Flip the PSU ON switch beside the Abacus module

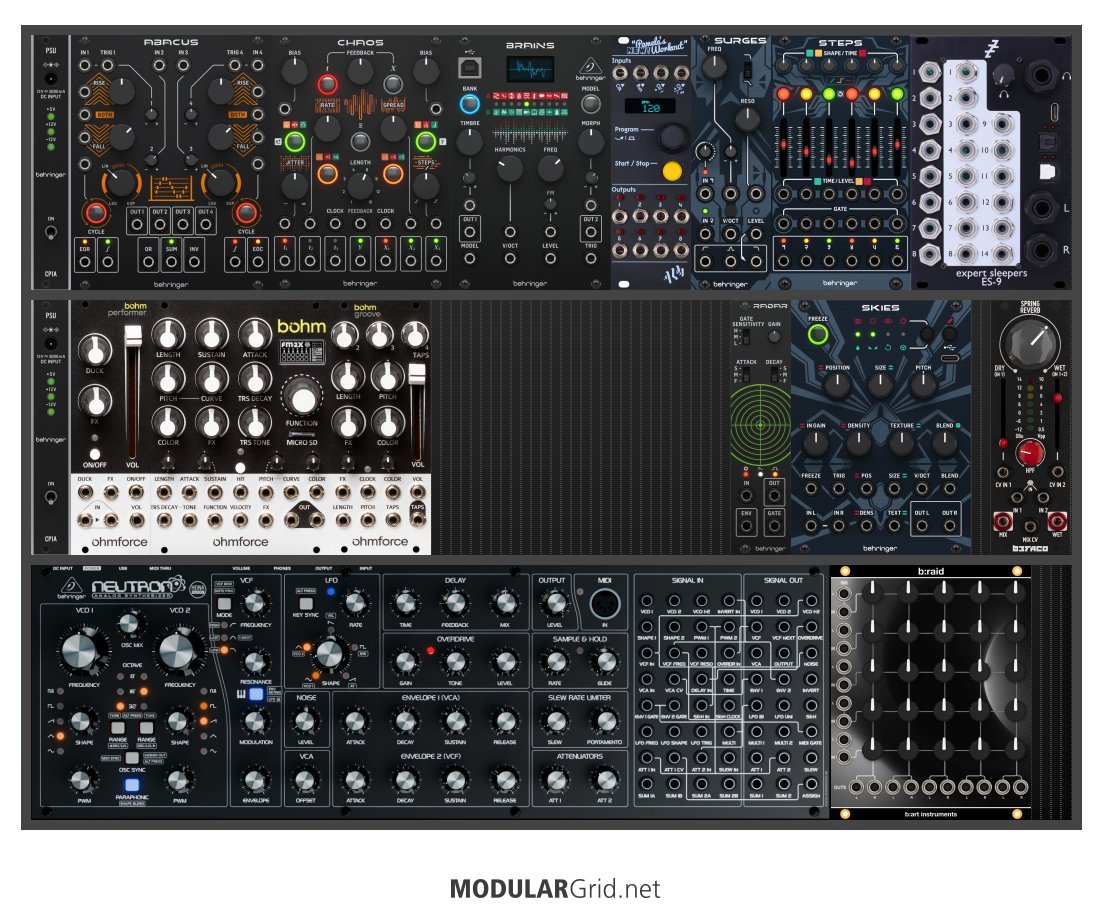click(x=51, y=232)
